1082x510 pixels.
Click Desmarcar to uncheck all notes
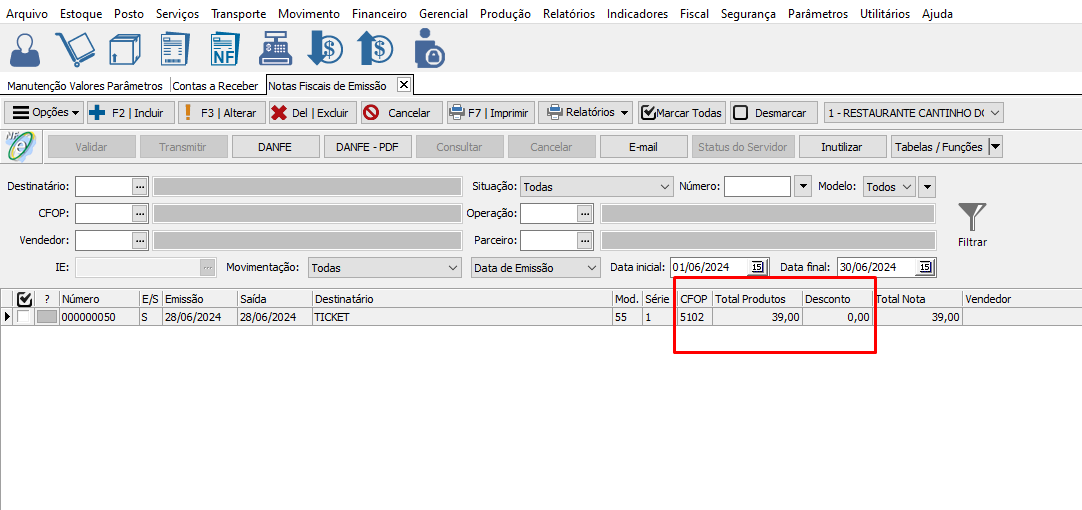point(773,113)
